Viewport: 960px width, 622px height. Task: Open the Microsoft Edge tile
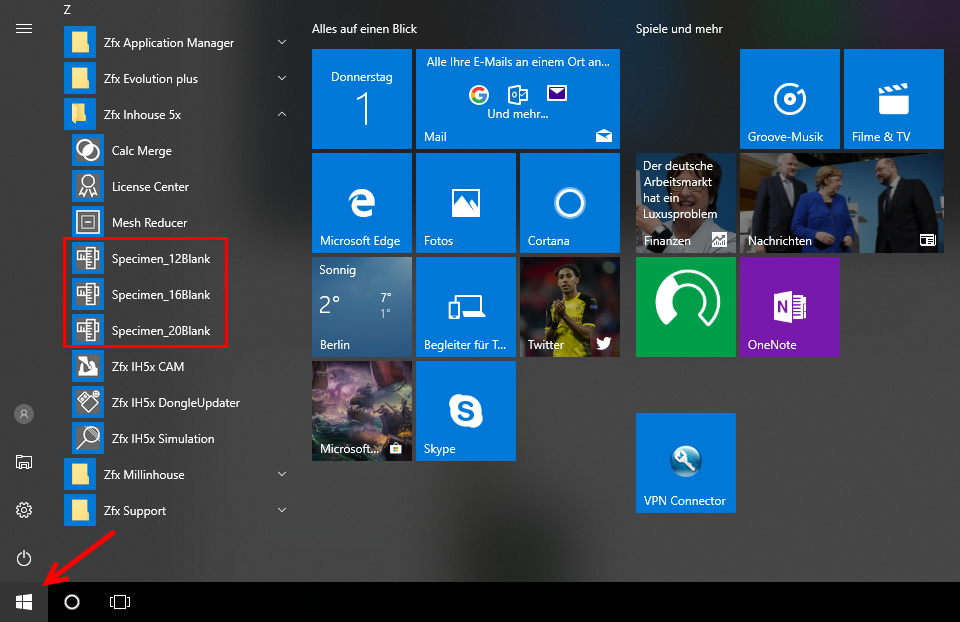click(x=361, y=202)
